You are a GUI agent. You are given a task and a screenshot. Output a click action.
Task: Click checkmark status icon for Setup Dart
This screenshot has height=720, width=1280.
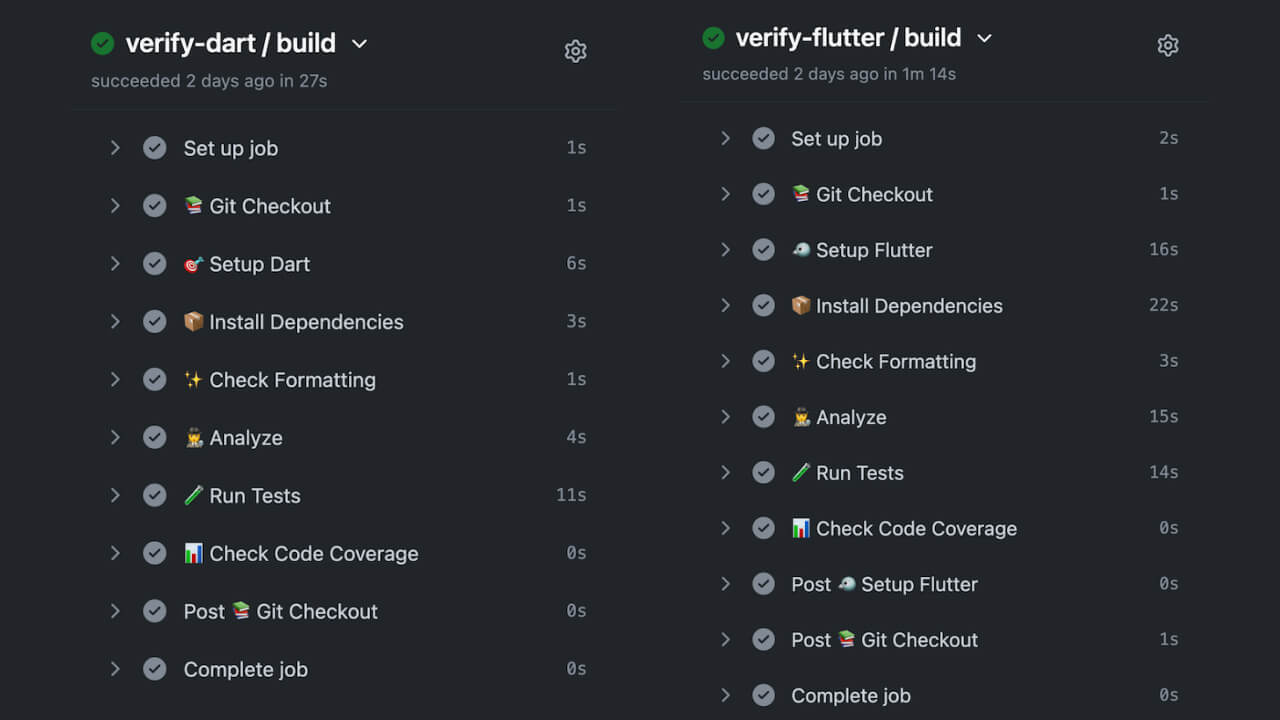click(154, 264)
